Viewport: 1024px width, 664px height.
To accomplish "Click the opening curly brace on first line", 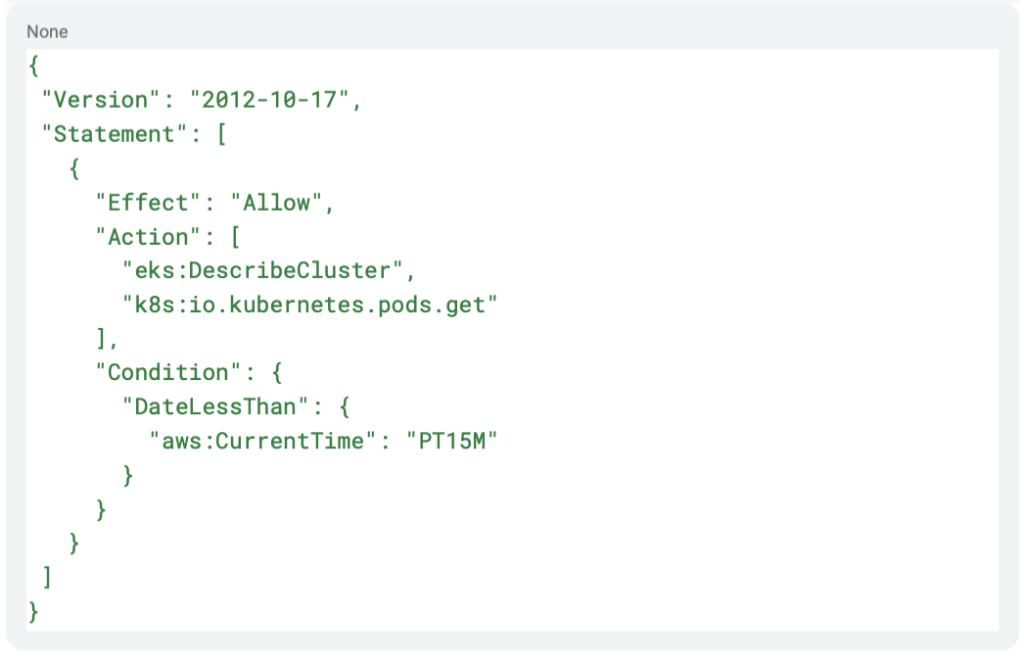I will (x=34, y=66).
